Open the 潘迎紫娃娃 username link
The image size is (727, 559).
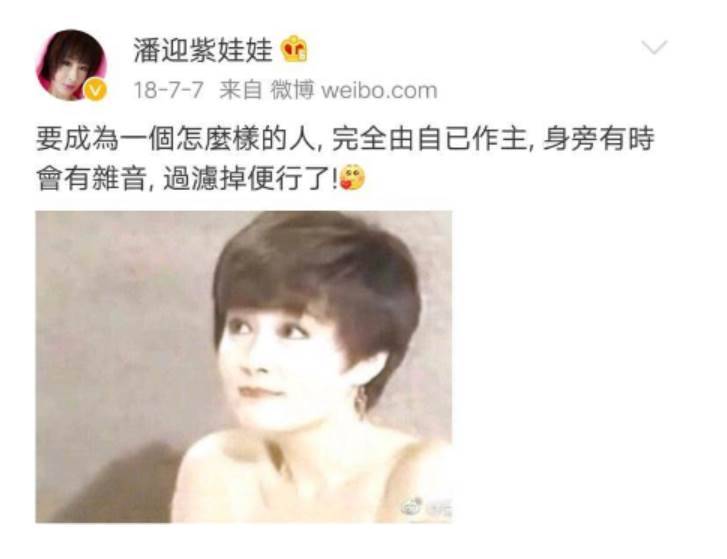click(203, 50)
